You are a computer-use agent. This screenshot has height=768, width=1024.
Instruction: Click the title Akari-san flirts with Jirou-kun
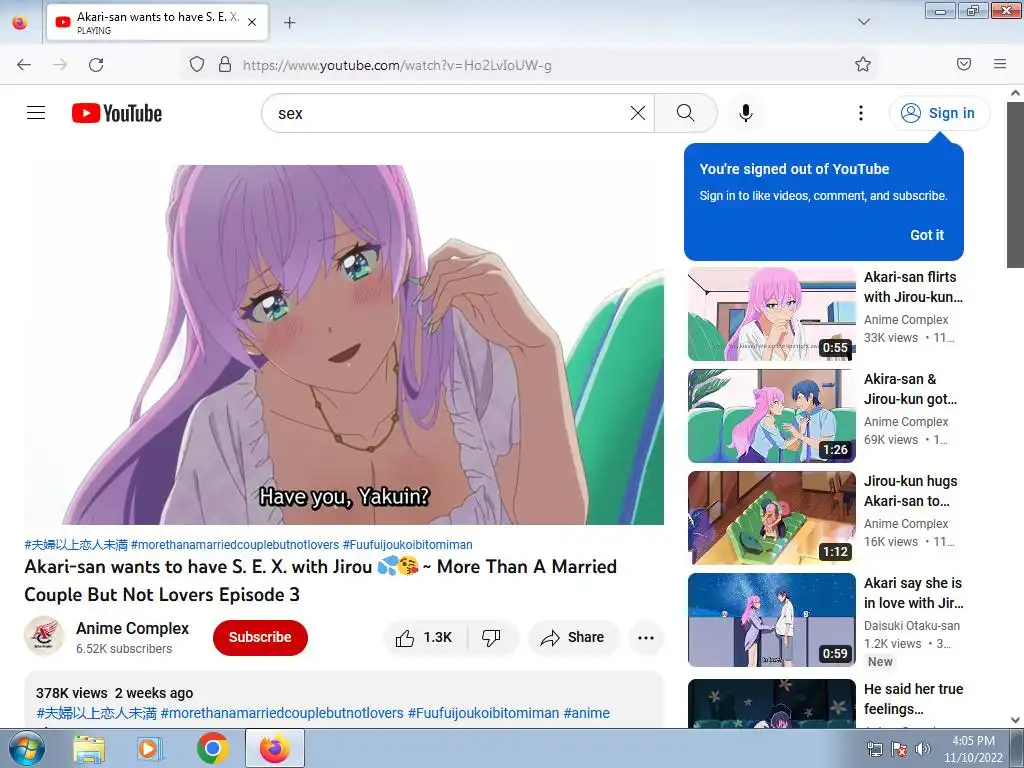coord(913,287)
